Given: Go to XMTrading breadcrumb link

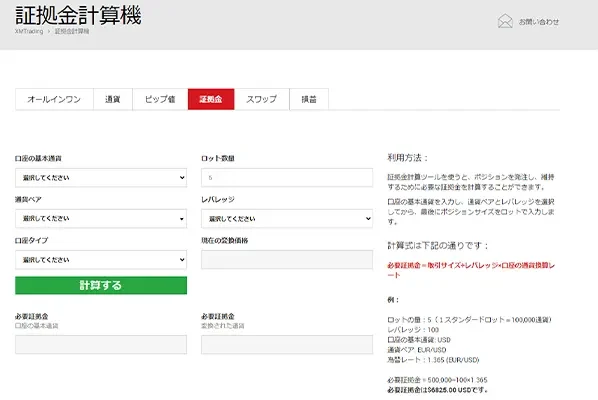Looking at the screenshot, I should click(29, 31).
